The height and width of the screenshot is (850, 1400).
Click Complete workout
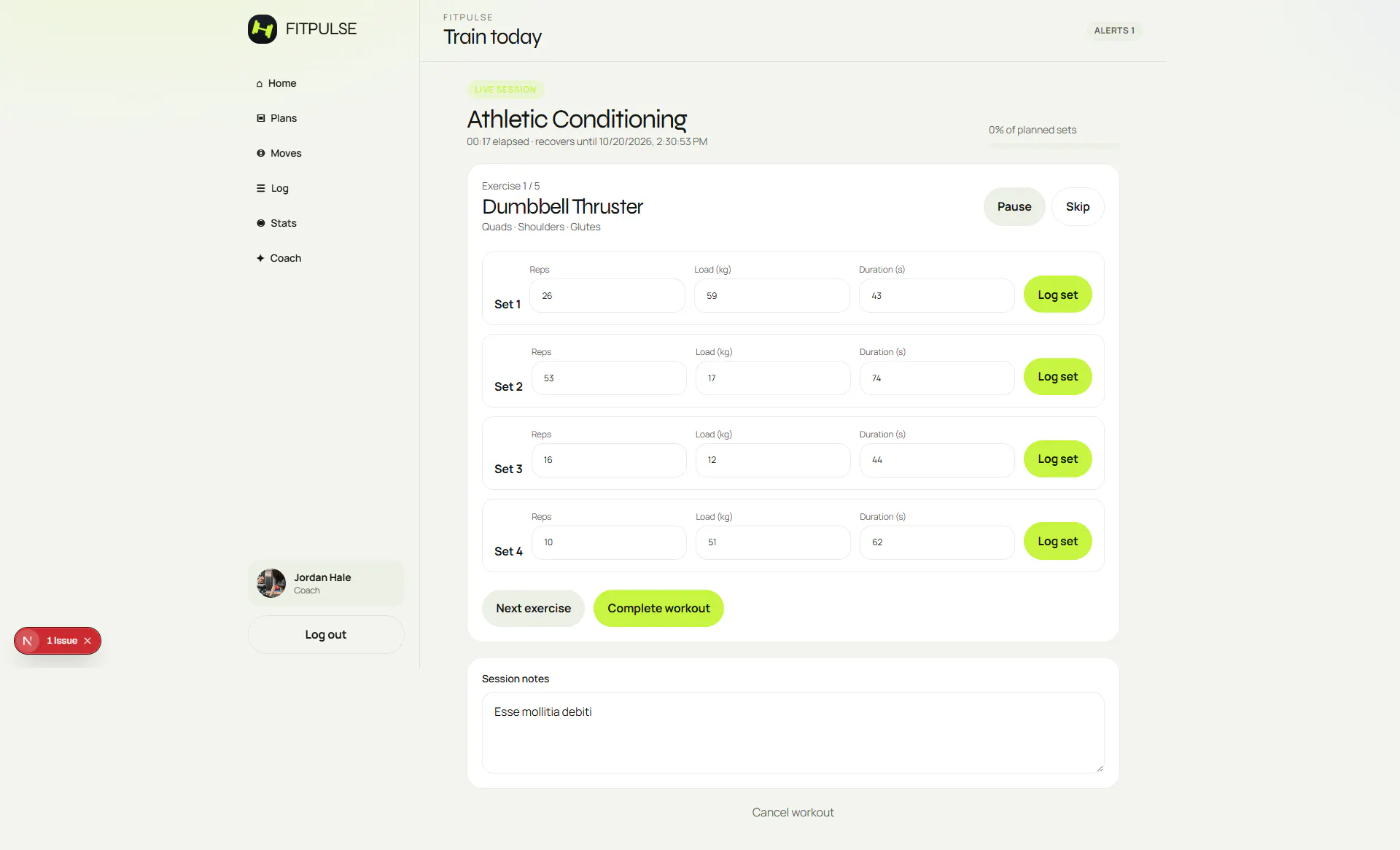pyautogui.click(x=658, y=608)
